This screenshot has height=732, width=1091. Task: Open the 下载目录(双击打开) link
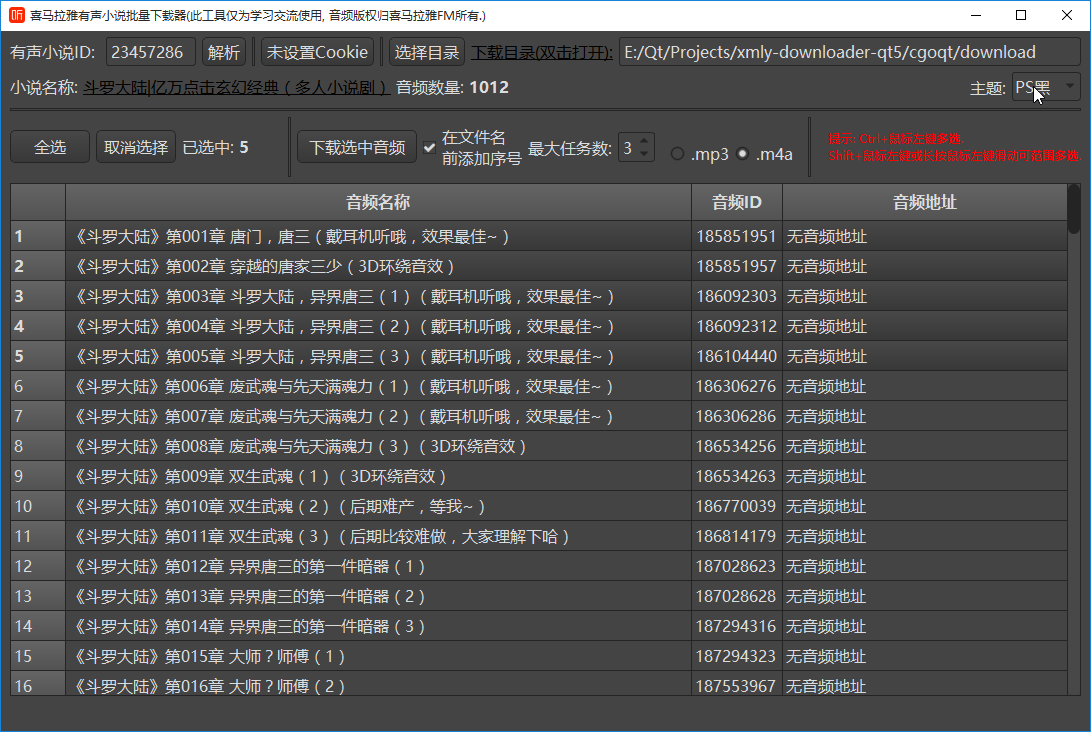click(542, 52)
